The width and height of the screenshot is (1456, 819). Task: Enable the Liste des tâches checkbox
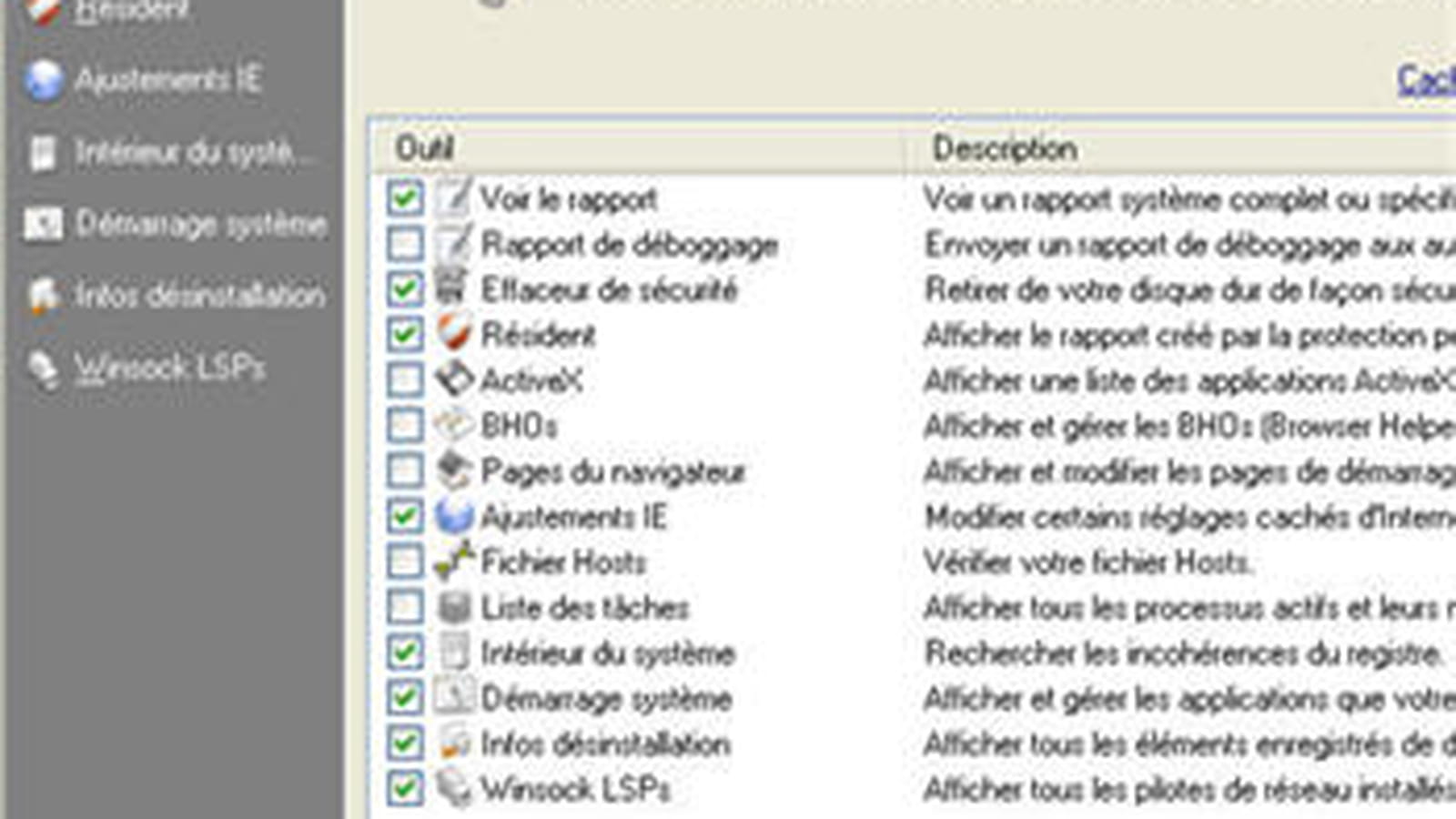pos(405,607)
